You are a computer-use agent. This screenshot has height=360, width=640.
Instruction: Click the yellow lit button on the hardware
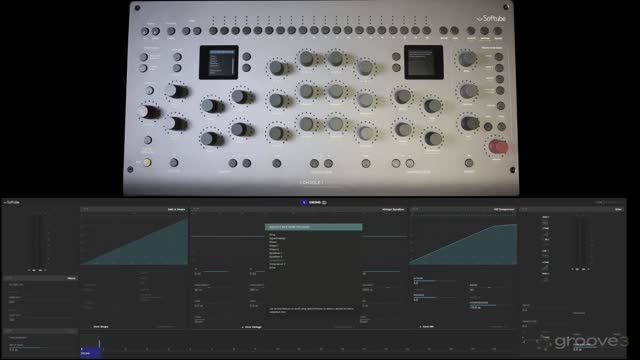pyautogui.click(x=147, y=162)
